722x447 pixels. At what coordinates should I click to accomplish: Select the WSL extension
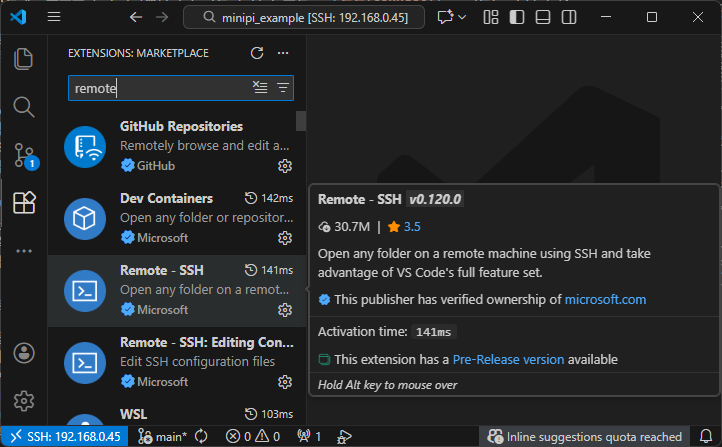(177, 412)
